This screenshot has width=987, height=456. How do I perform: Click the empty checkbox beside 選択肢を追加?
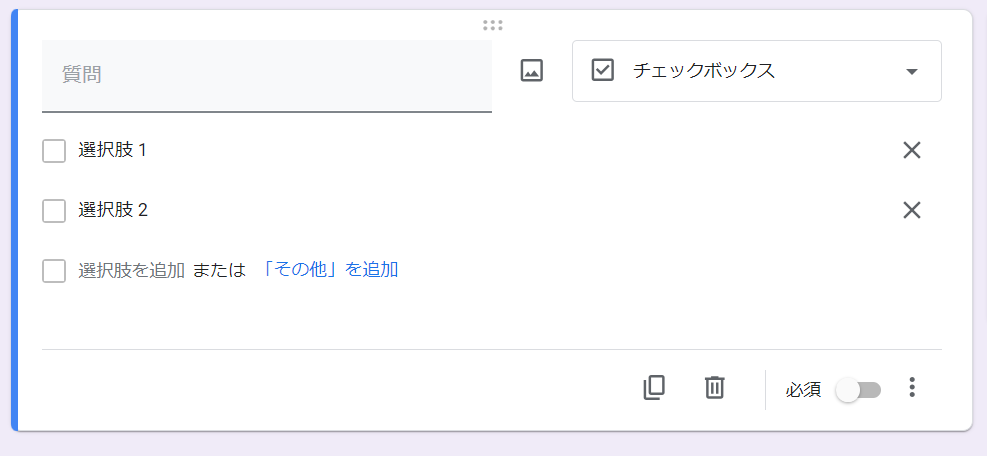[x=54, y=271]
